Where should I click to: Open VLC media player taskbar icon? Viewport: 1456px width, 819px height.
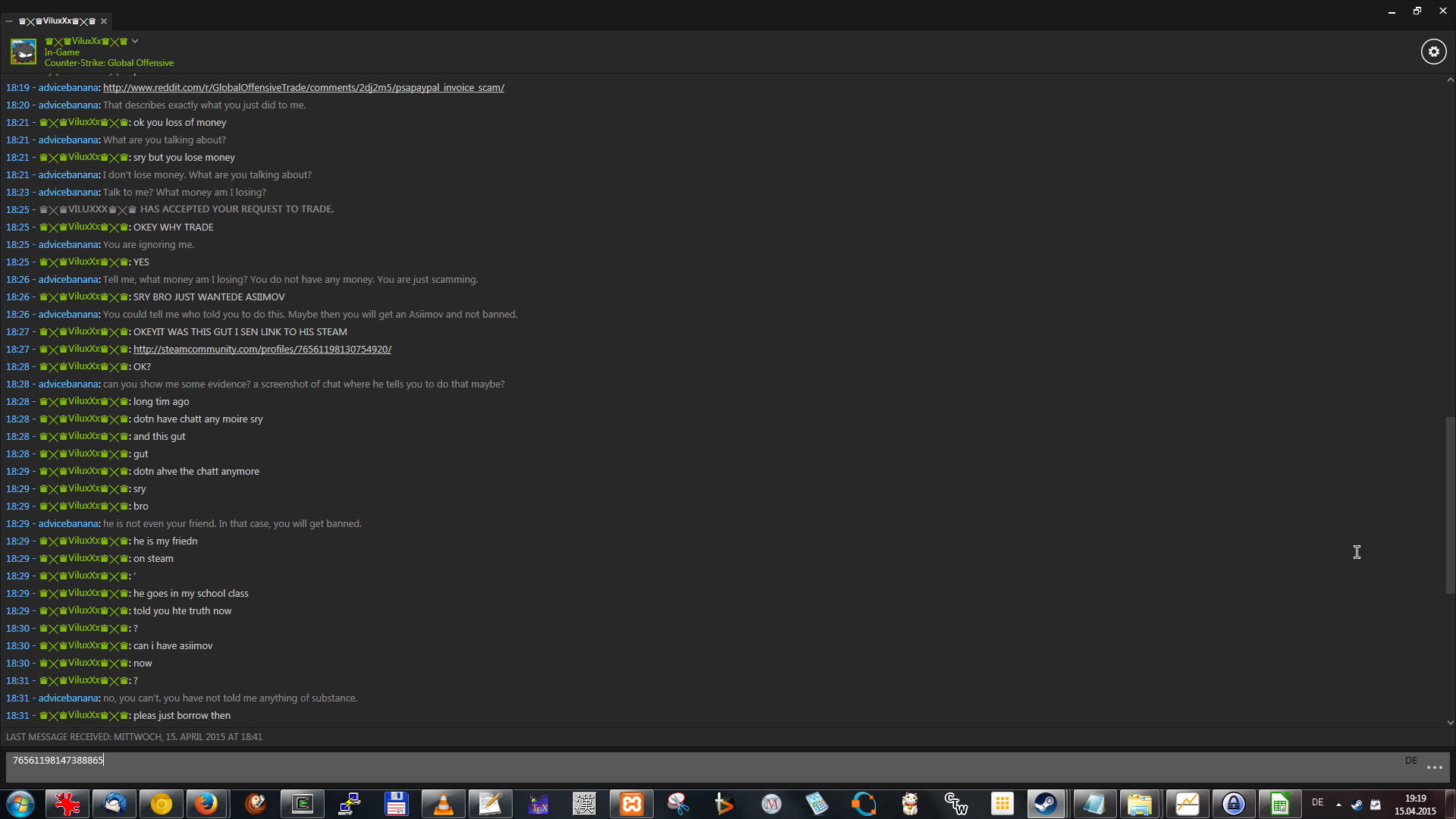pos(443,804)
